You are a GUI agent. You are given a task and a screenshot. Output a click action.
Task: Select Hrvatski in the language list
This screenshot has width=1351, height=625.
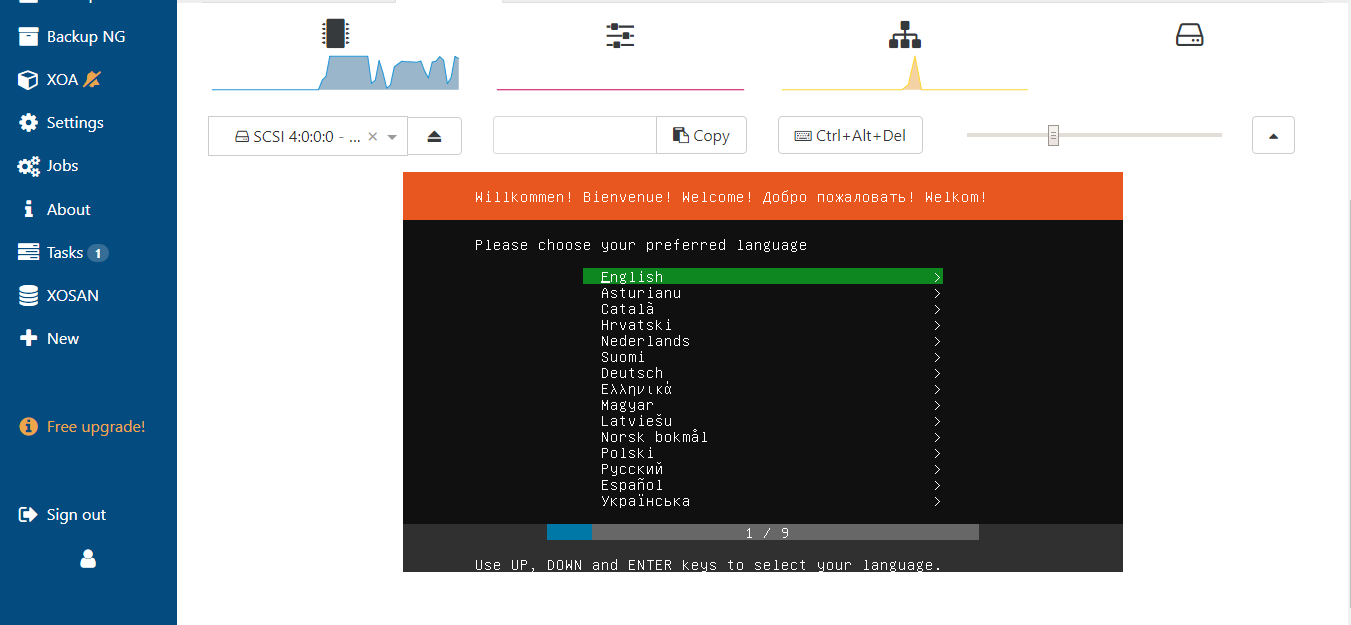point(763,325)
